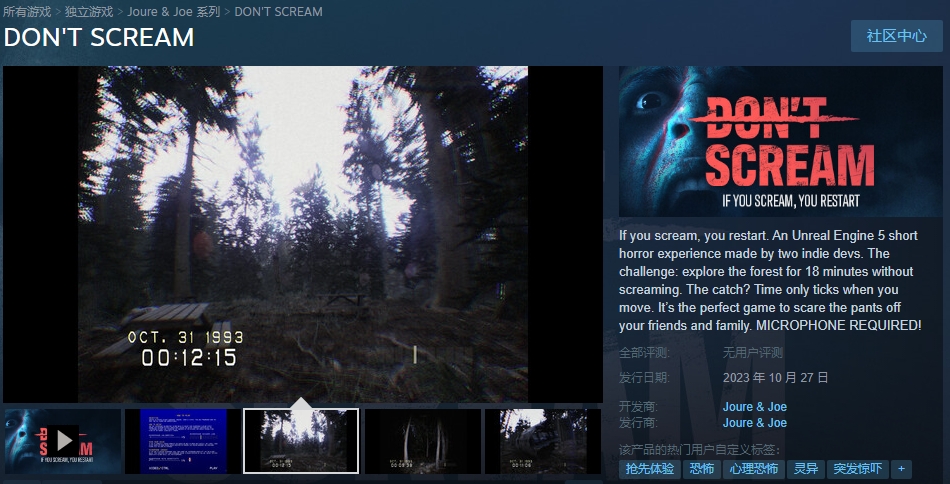Add a tag with the plus button
Viewport: 950px width, 484px height.
tap(901, 469)
